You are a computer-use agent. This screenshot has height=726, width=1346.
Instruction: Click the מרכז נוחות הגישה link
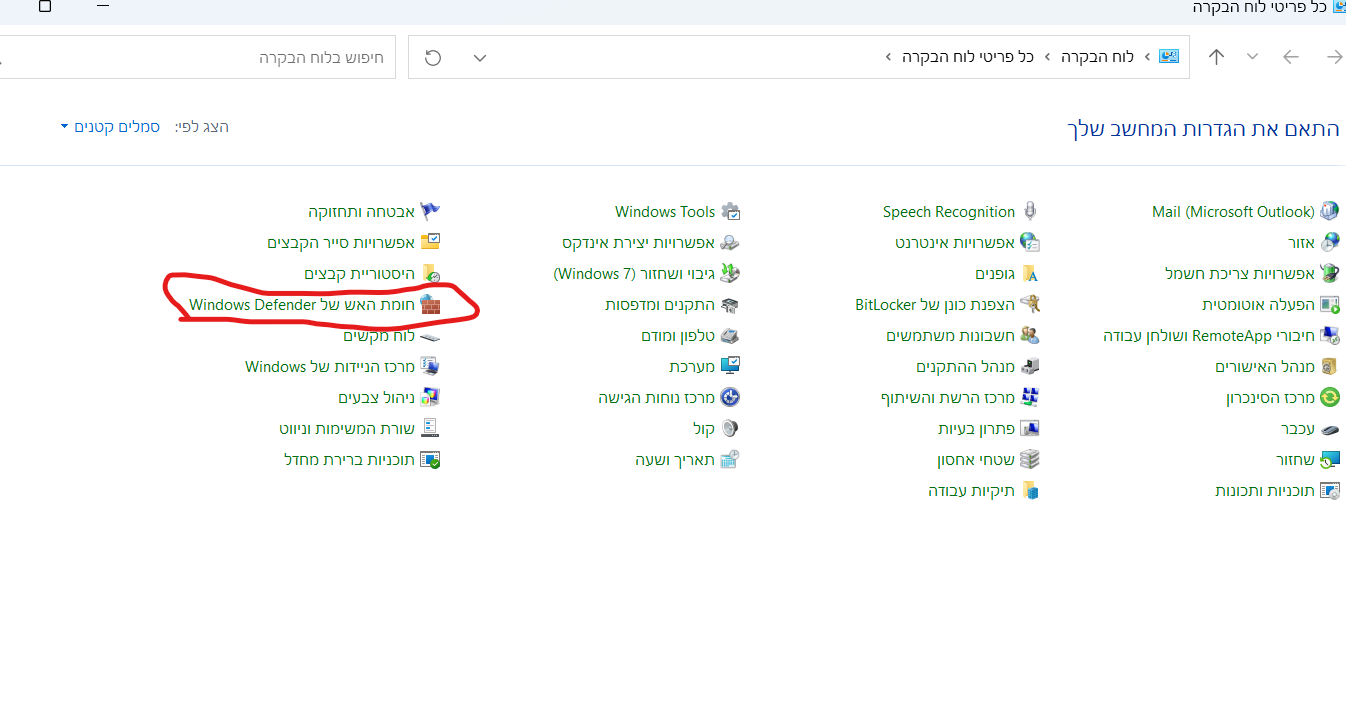coord(656,397)
